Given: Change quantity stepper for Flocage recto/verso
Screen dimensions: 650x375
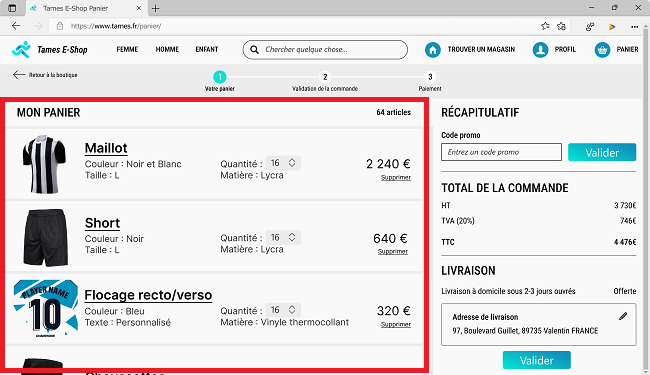Looking at the screenshot, I should [292, 310].
